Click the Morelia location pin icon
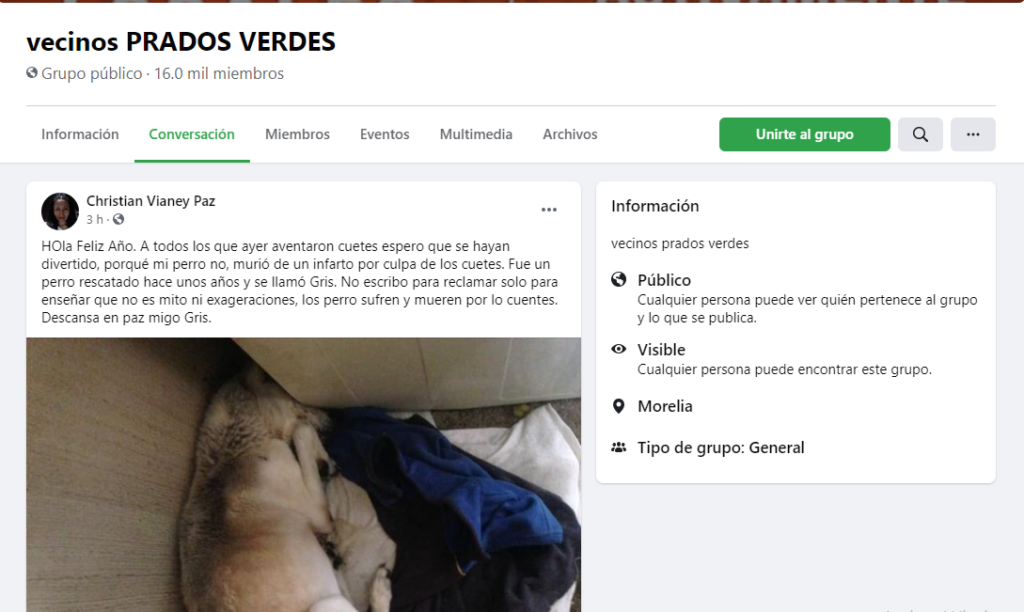Viewport: 1024px width, 612px height. click(x=618, y=406)
